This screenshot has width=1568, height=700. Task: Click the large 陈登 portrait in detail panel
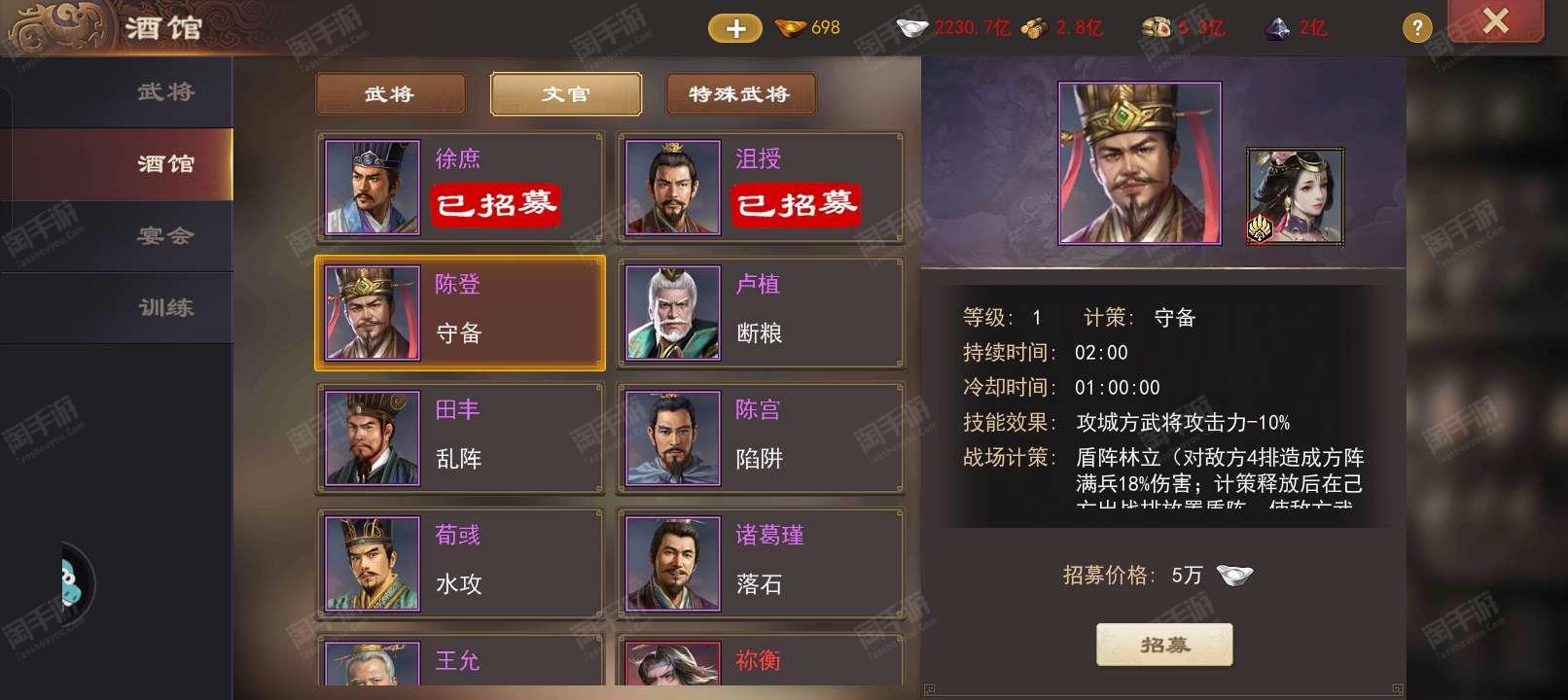click(x=1139, y=163)
